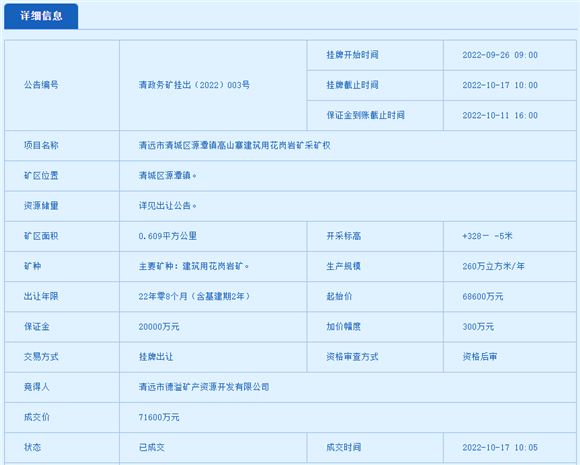Click deposit amount 20000万元
580x465 pixels.
point(159,327)
